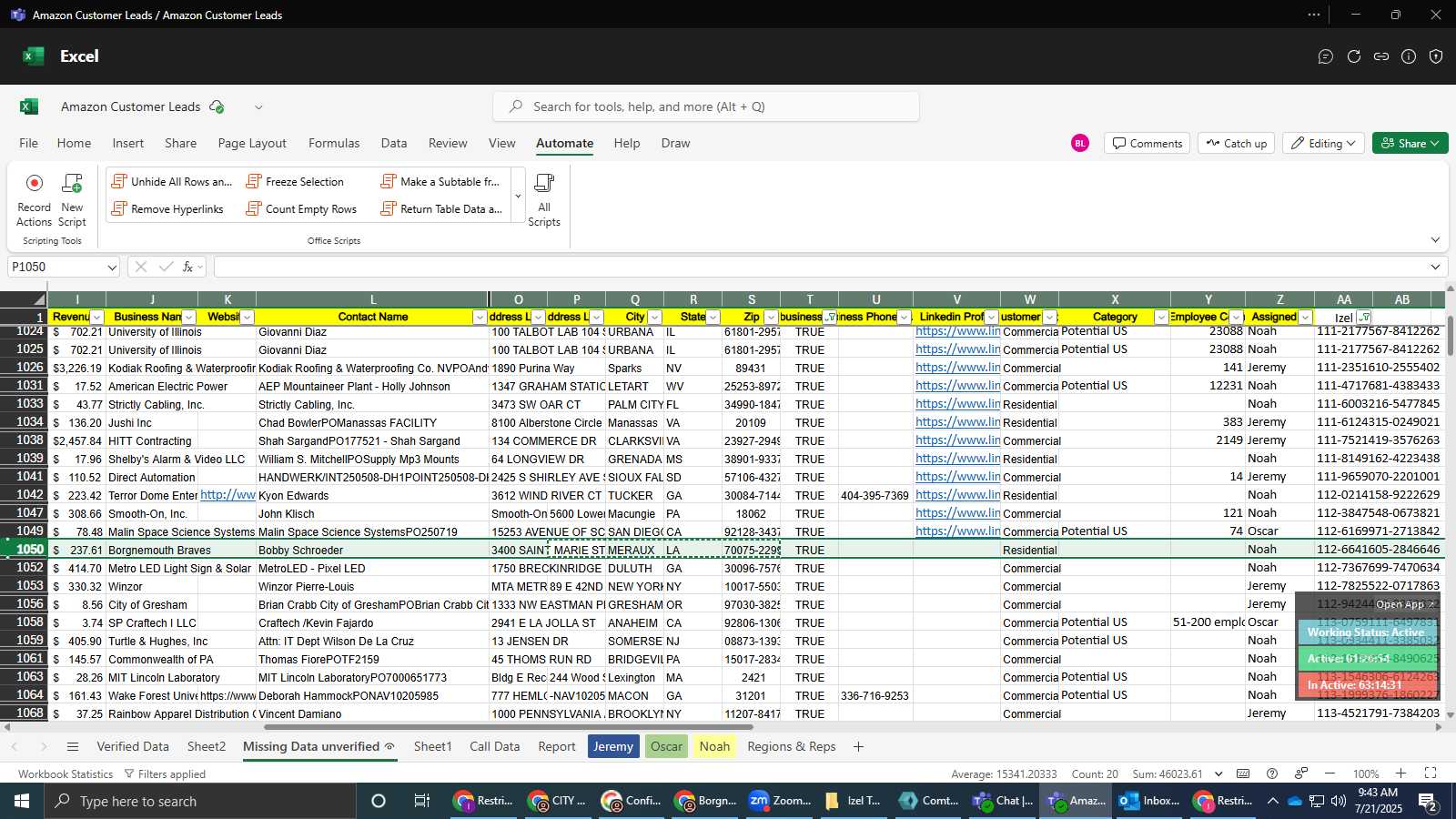
Task: Click the search for tools box
Action: tap(706, 106)
